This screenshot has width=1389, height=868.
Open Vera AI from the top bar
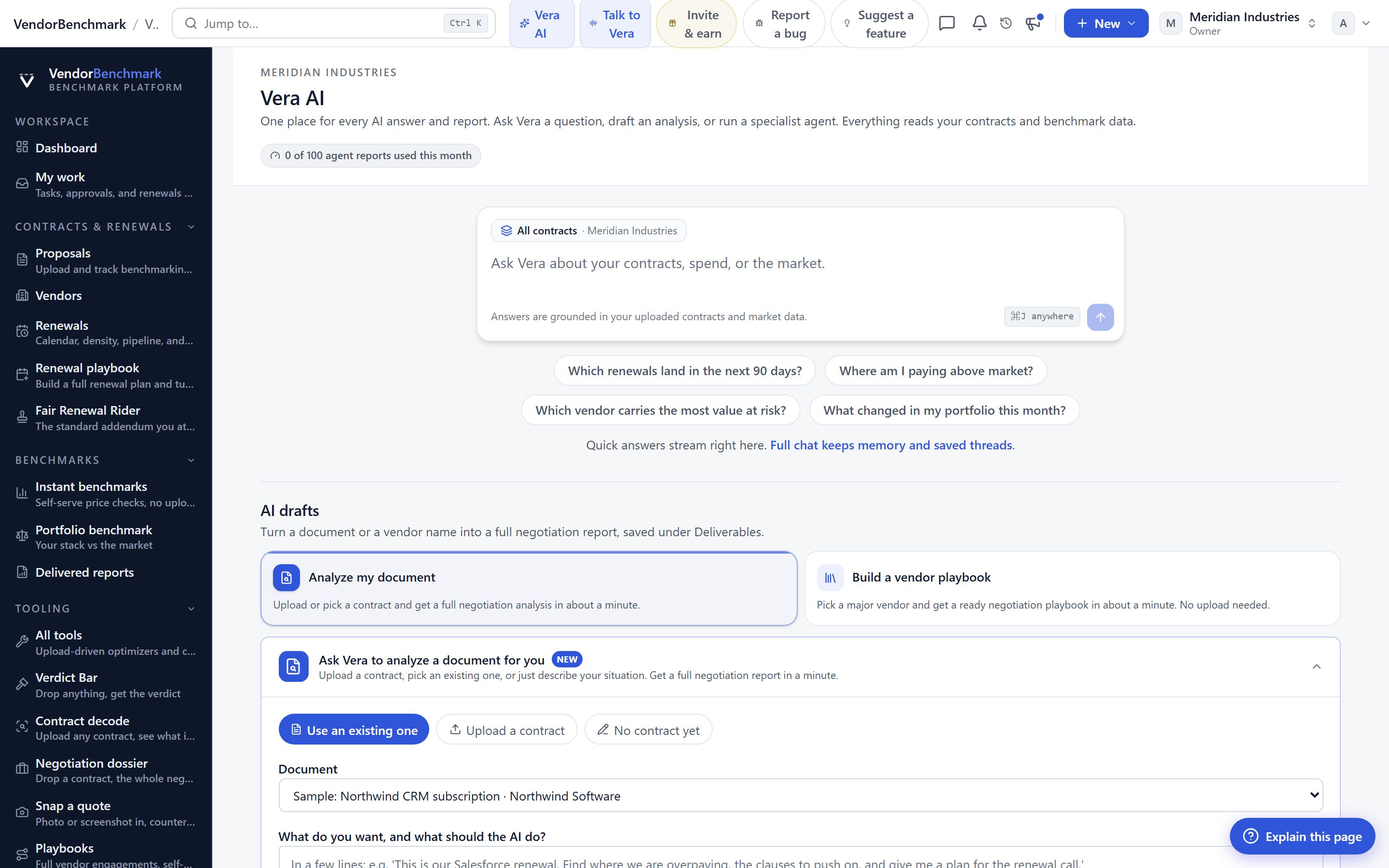pyautogui.click(x=541, y=24)
